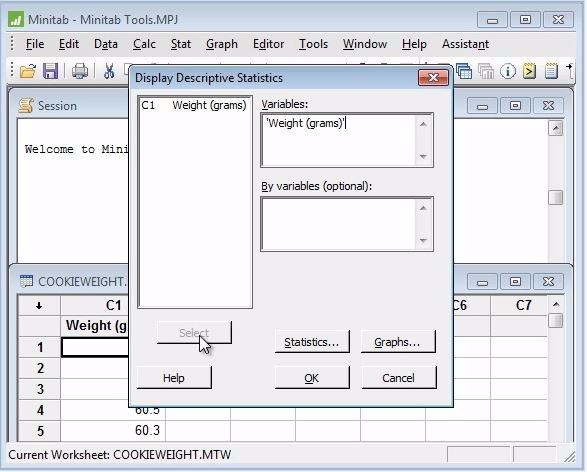Click the cell containing 60.3
The width and height of the screenshot is (587, 472).
[113, 430]
